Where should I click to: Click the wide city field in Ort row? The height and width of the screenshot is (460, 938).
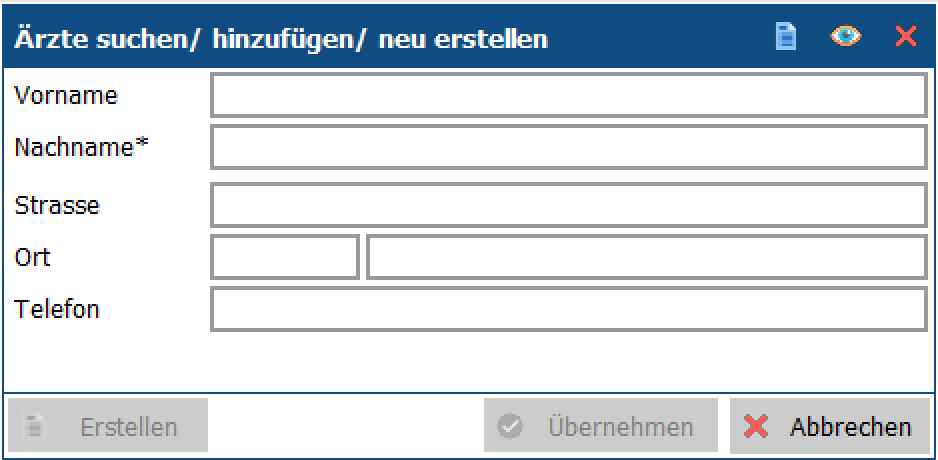click(647, 257)
